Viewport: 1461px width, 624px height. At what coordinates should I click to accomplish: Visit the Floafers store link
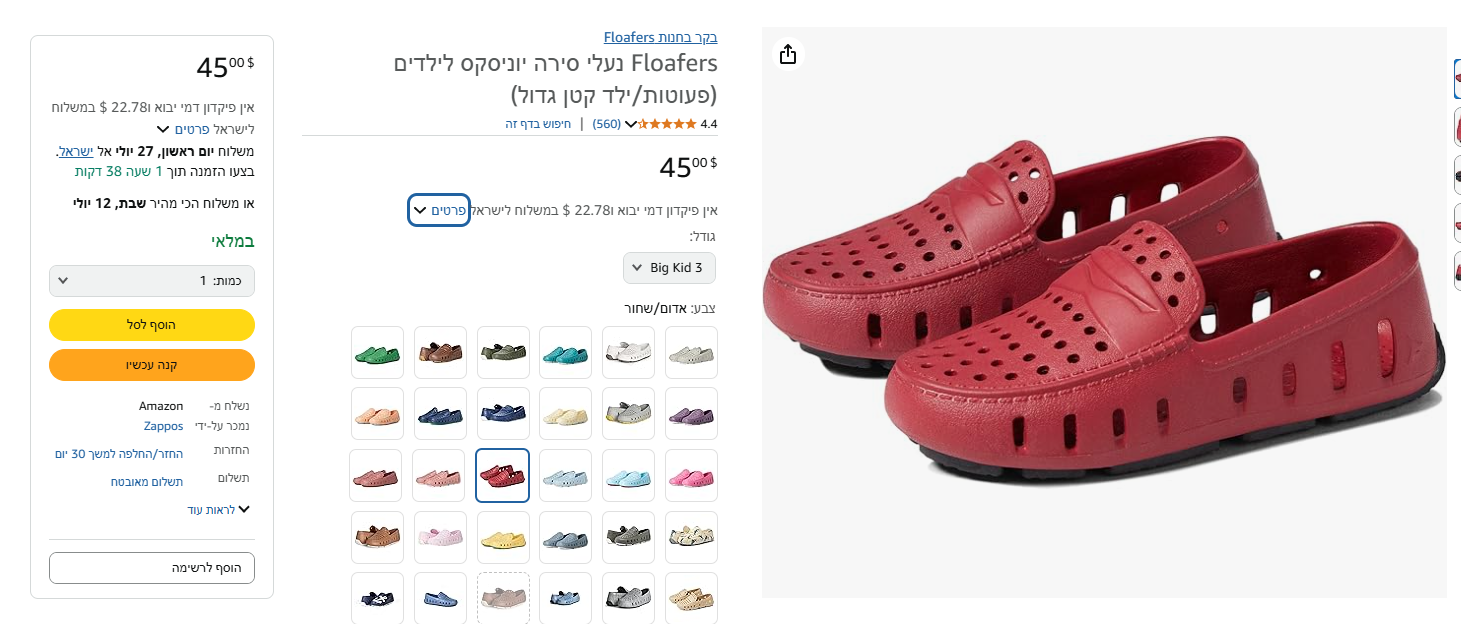click(660, 38)
